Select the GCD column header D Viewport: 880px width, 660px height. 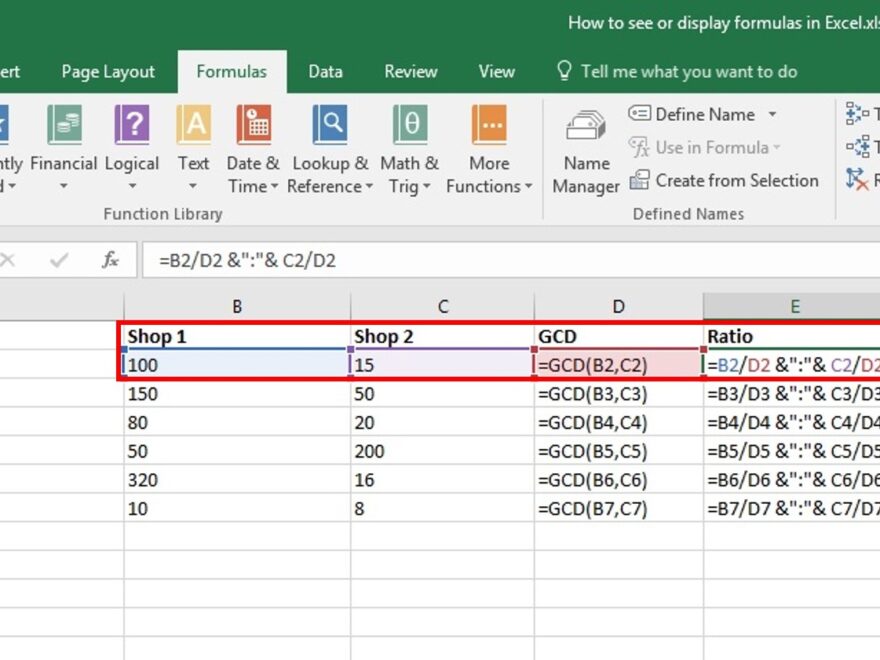pyautogui.click(x=618, y=306)
